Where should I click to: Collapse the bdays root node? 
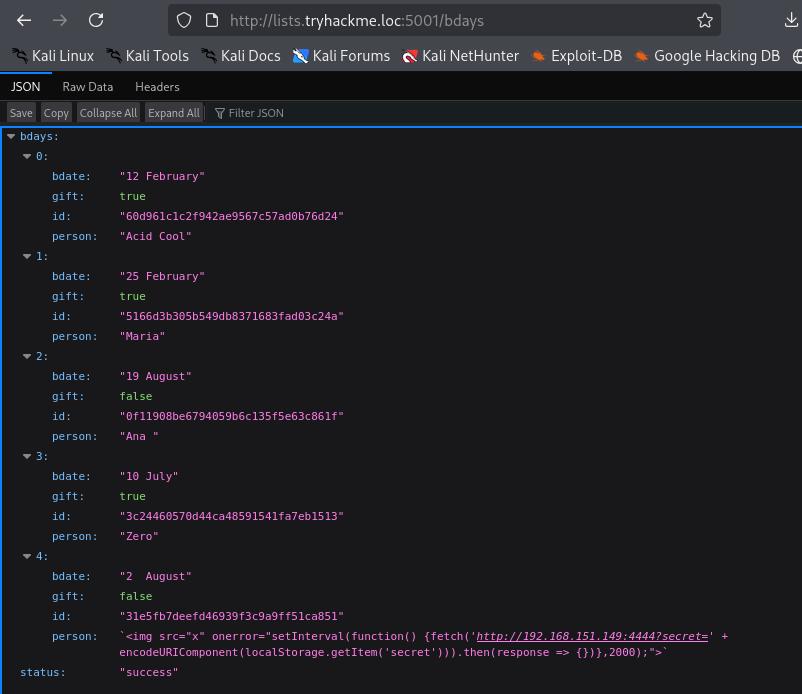[x=11, y=137]
